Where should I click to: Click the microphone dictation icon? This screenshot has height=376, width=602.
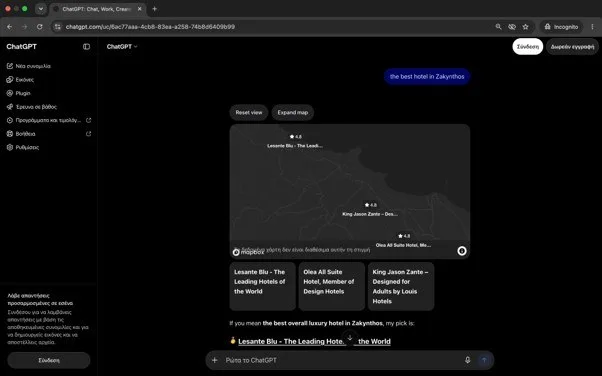[468, 360]
